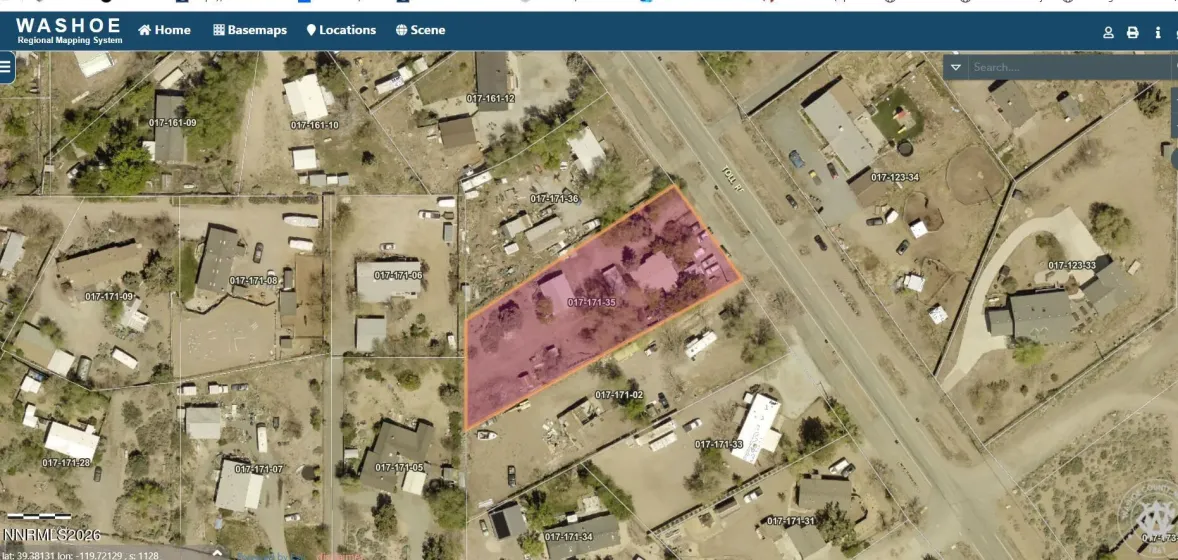
Task: Open the user account icon
Action: [1108, 32]
